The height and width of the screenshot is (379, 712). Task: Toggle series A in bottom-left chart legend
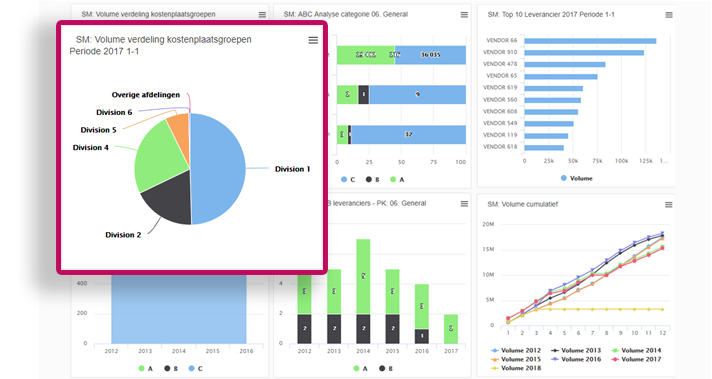(x=146, y=369)
